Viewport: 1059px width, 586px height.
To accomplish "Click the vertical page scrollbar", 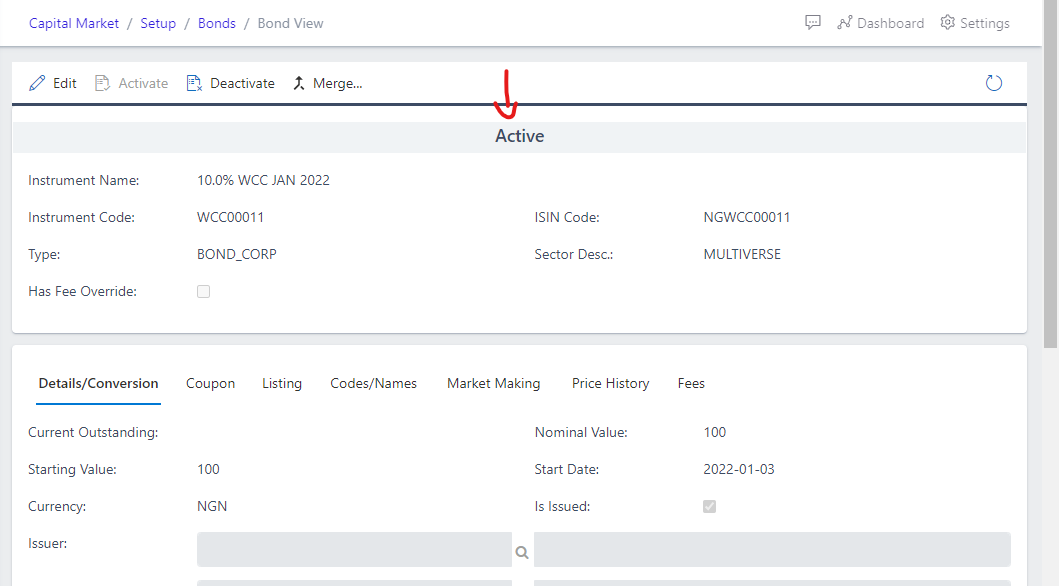I will (x=1050, y=200).
